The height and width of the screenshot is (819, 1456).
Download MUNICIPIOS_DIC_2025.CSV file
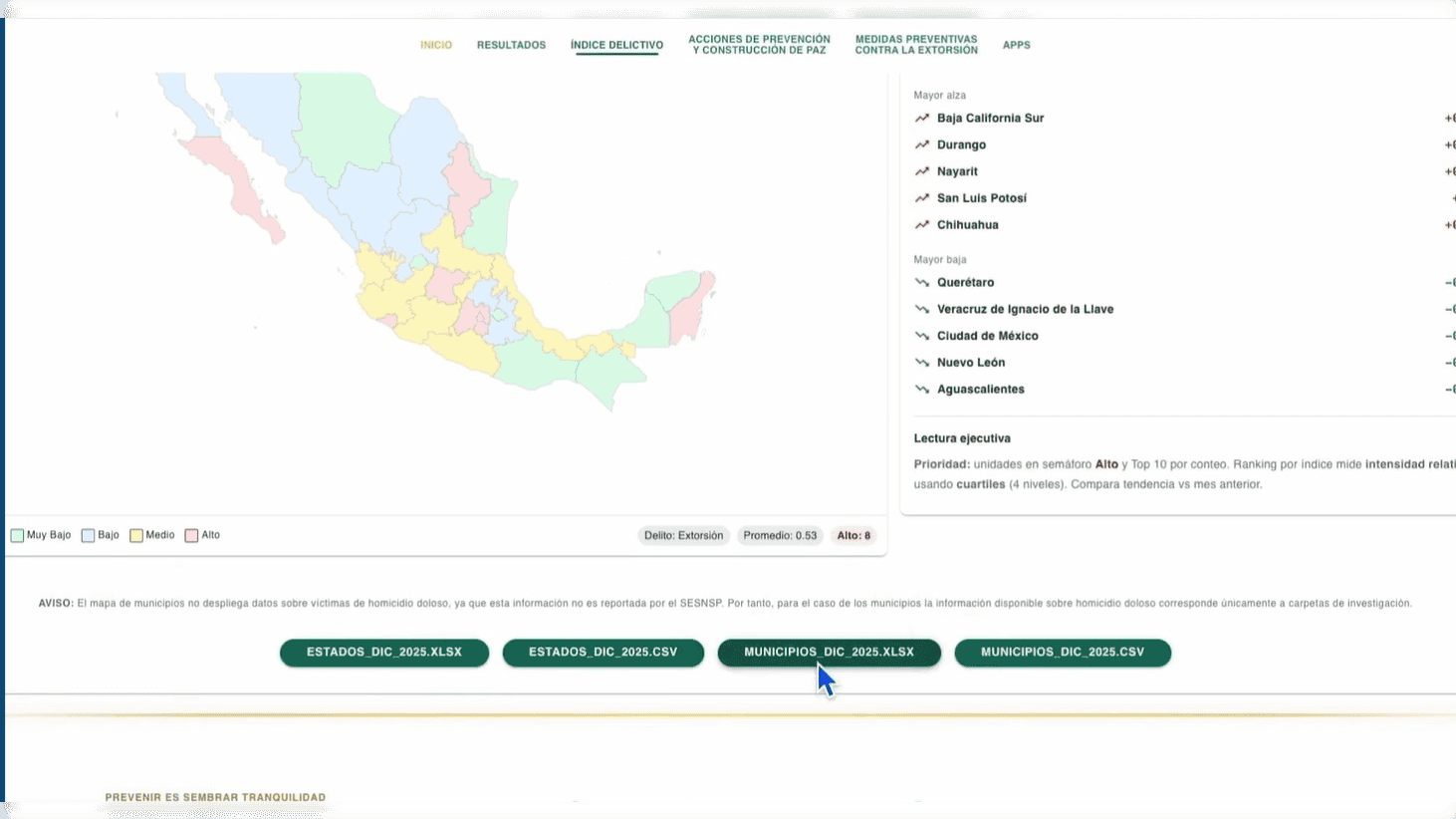(1063, 653)
